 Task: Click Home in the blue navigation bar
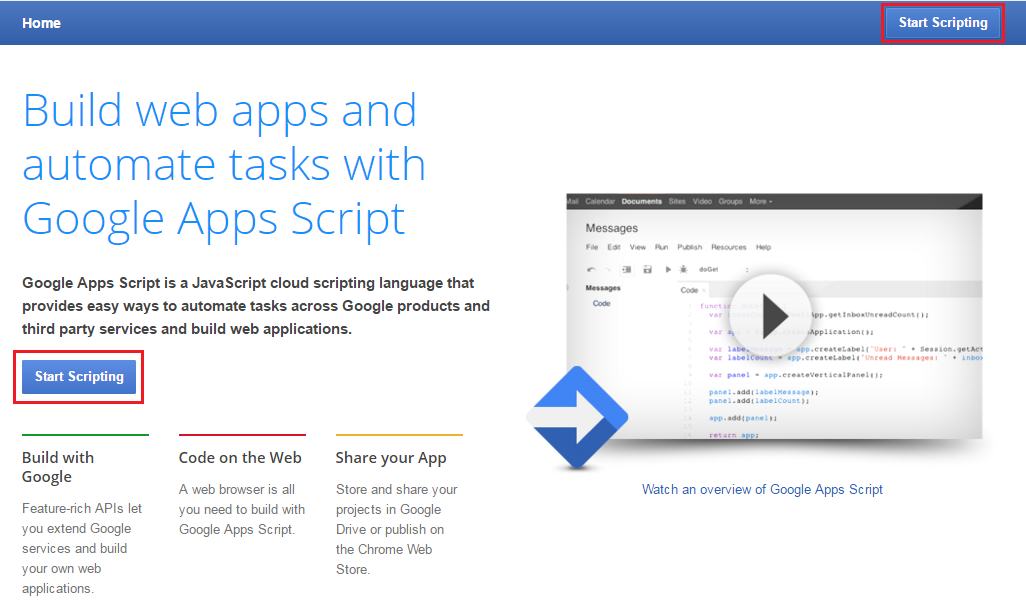41,22
